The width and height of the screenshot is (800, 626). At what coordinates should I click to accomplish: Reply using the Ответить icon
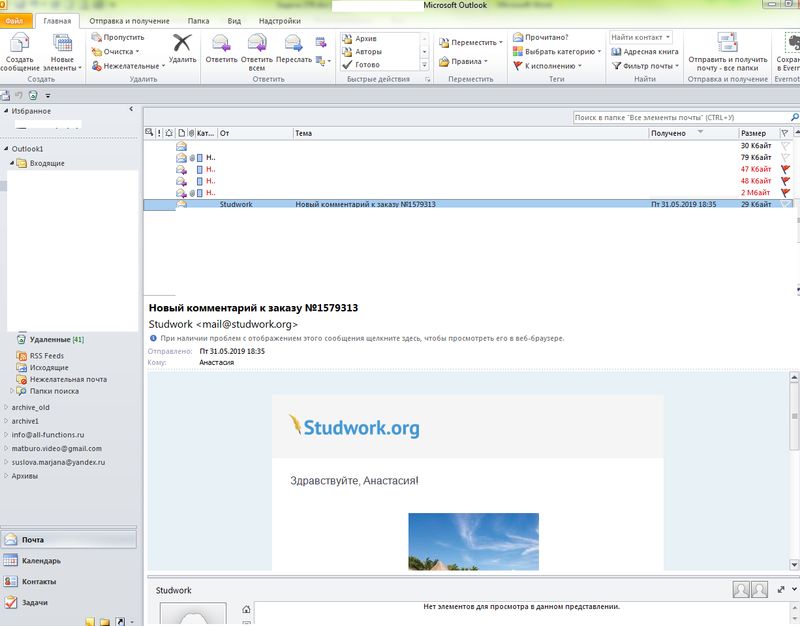221,43
